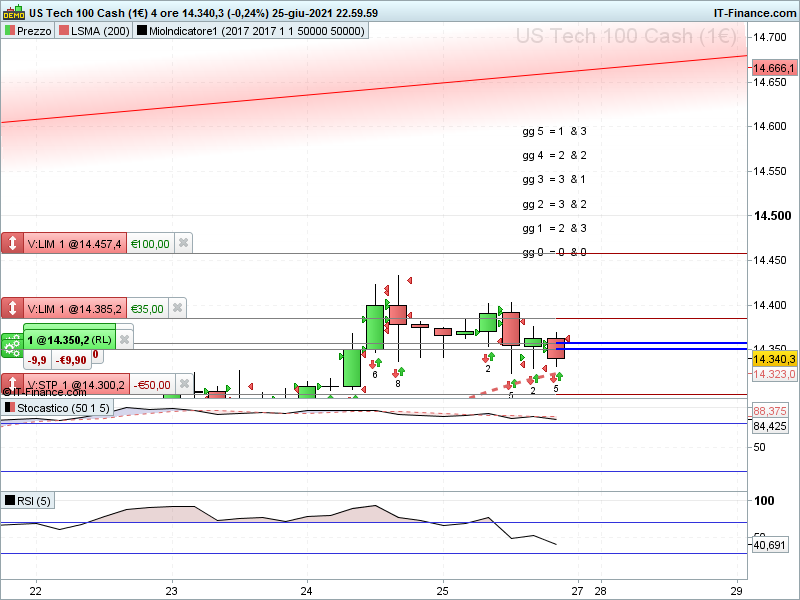Click the 'gg 3 = 3 & 1' annotation
The width and height of the screenshot is (800, 600).
[554, 179]
